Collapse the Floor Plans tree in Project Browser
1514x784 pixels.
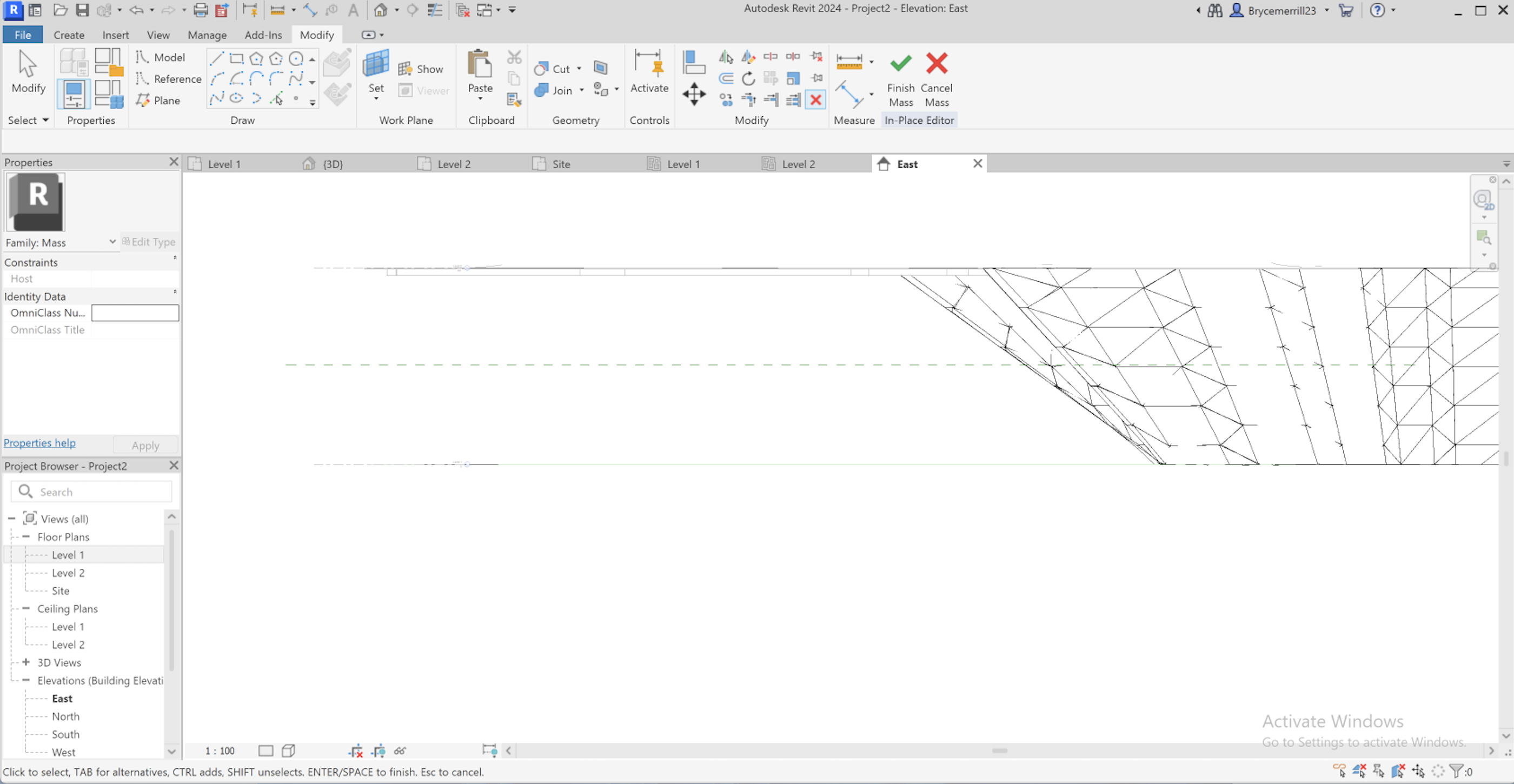pyautogui.click(x=26, y=536)
